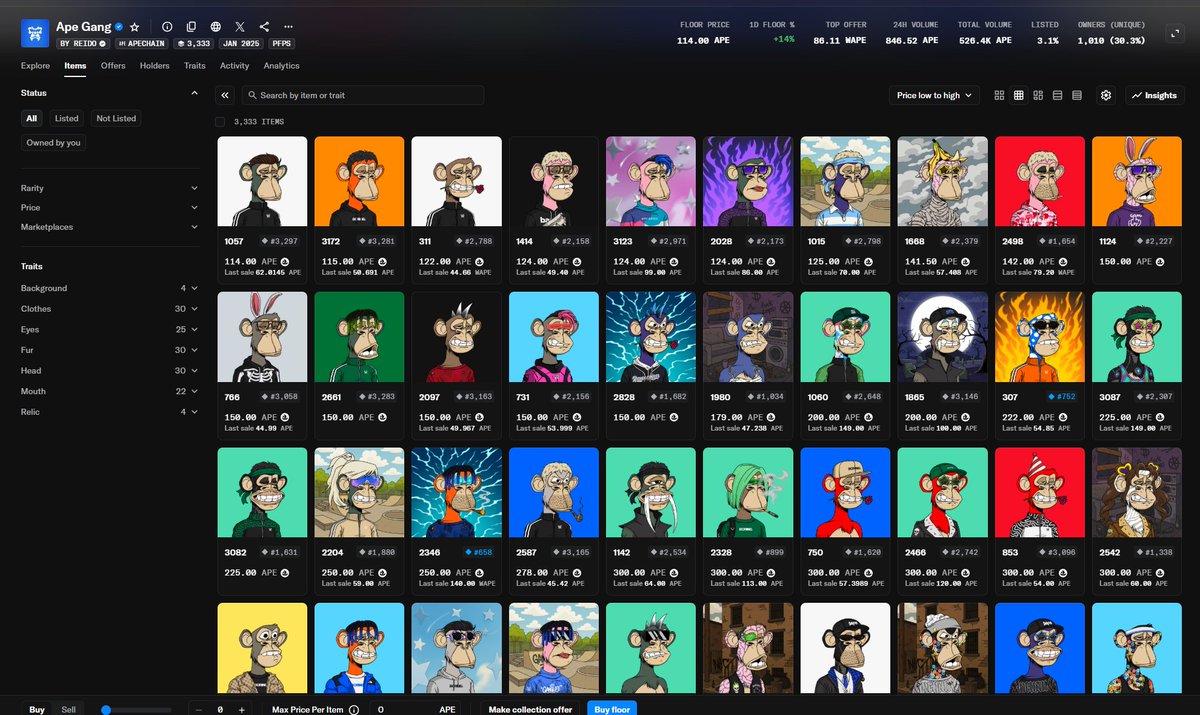The width and height of the screenshot is (1200, 715).
Task: Switch the bottom bar to Sell mode
Action: pyautogui.click(x=68, y=709)
